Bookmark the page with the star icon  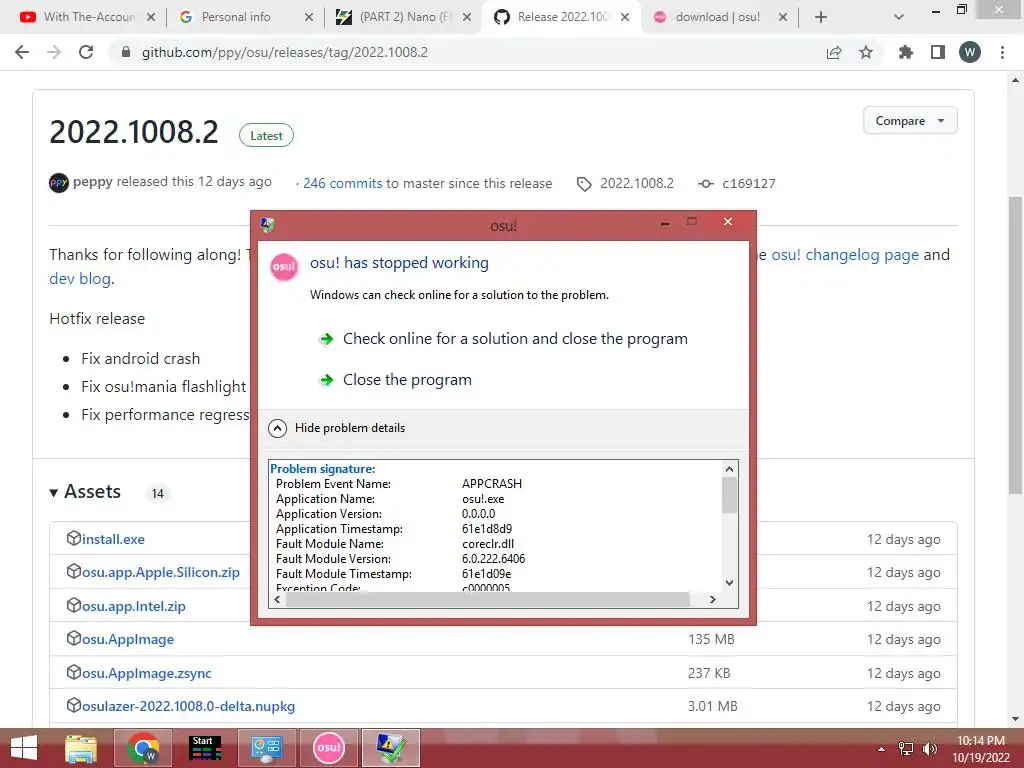click(x=866, y=52)
